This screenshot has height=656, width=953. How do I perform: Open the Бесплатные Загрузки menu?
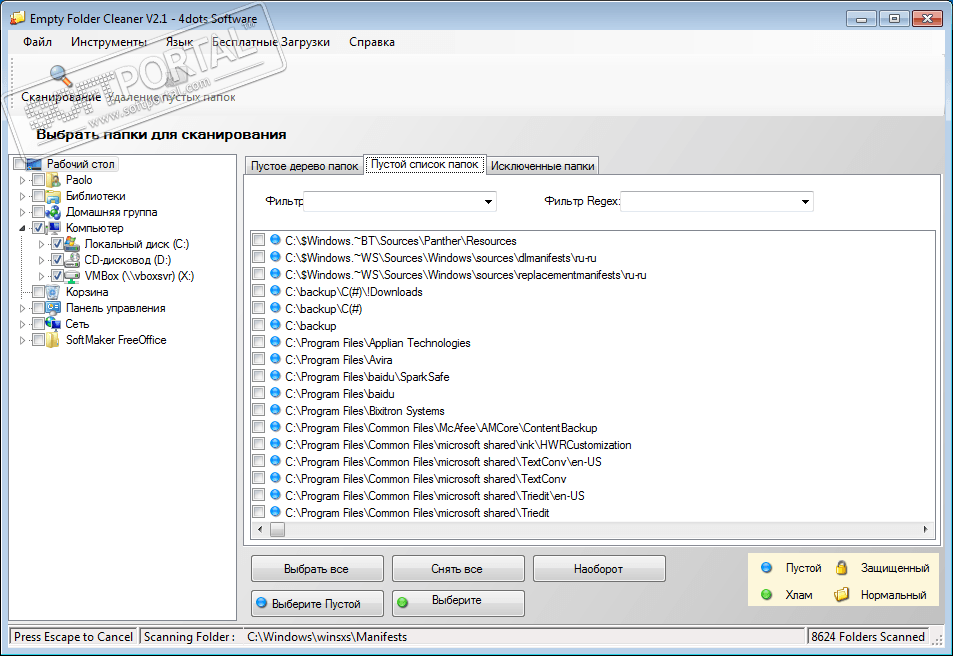[x=271, y=42]
